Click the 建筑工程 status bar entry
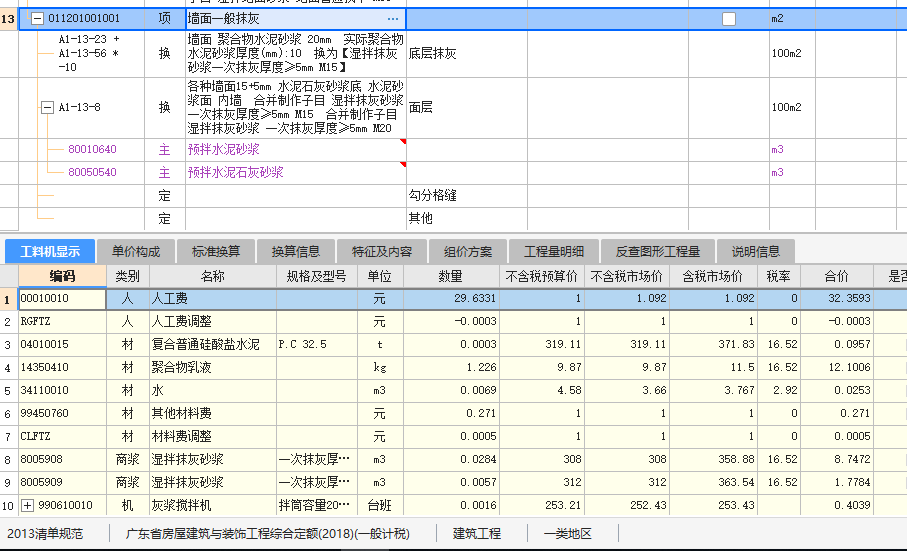907x551 pixels. click(x=477, y=534)
